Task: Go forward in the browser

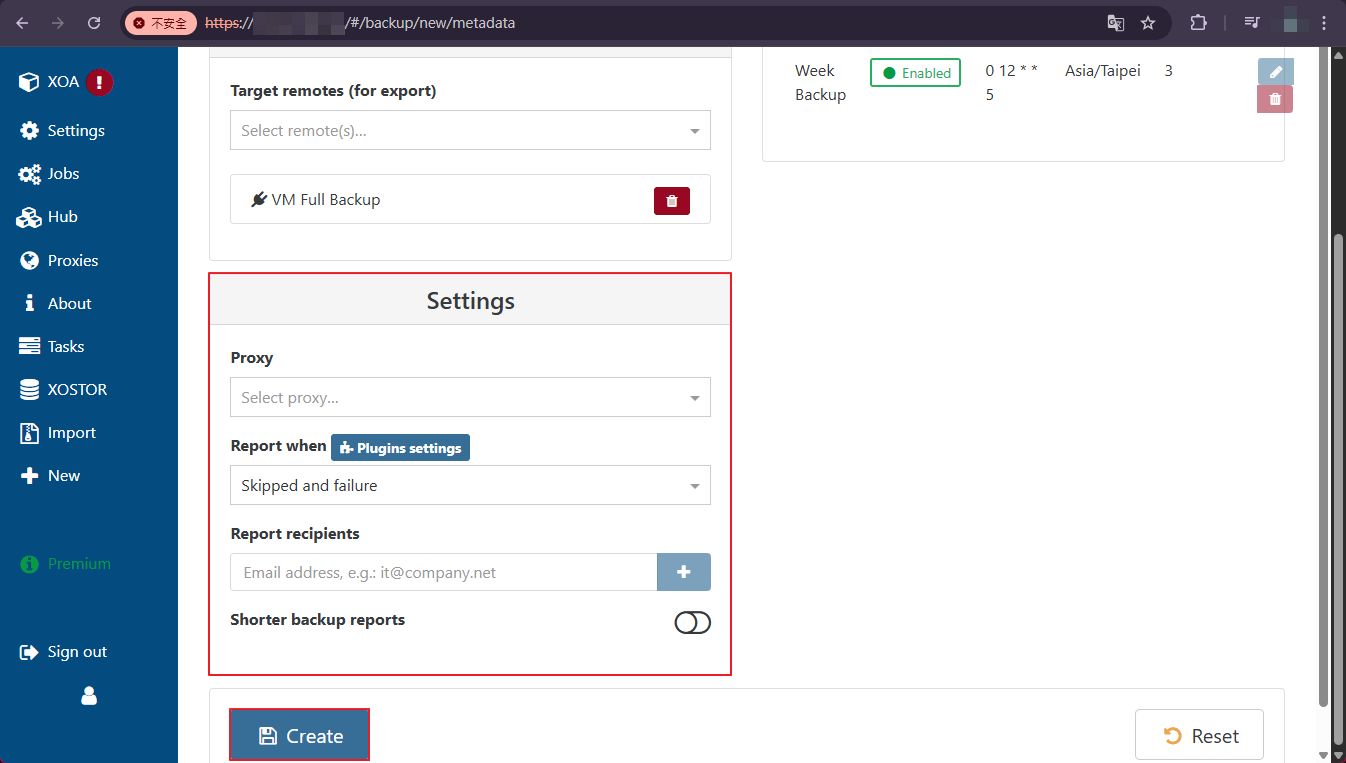Action: click(58, 22)
